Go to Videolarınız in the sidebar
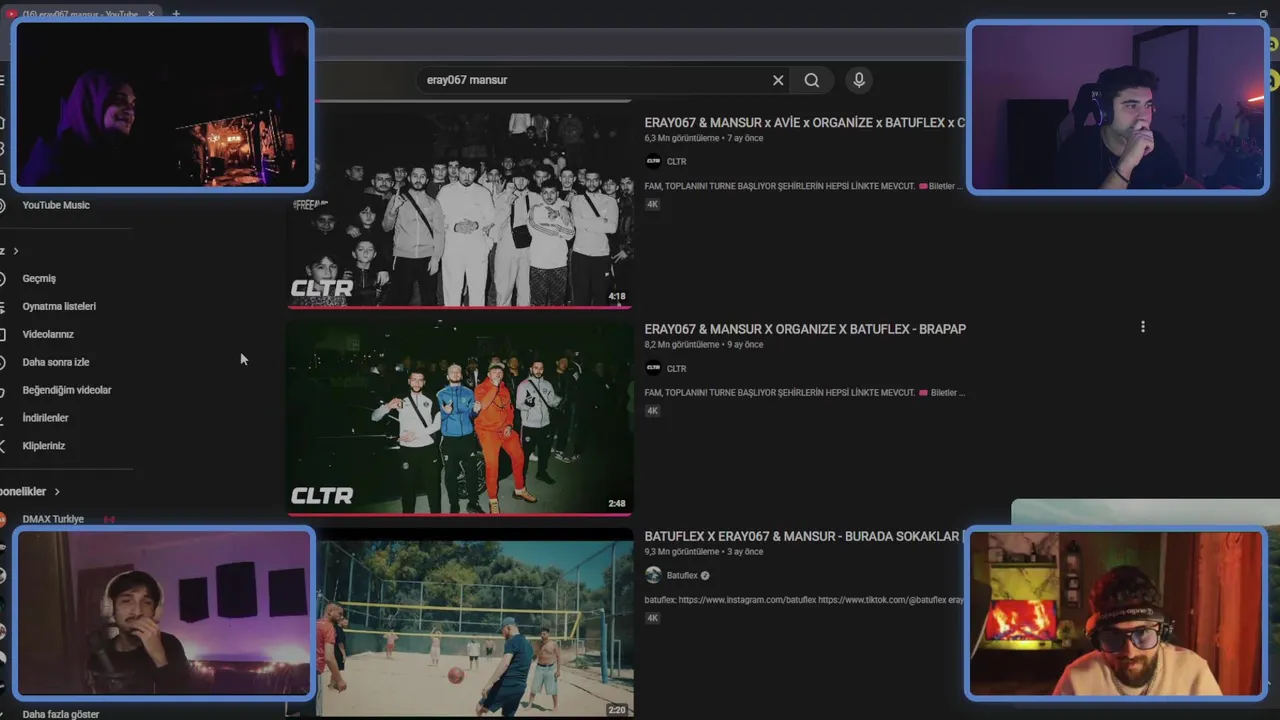This screenshot has width=1280, height=720. click(48, 335)
